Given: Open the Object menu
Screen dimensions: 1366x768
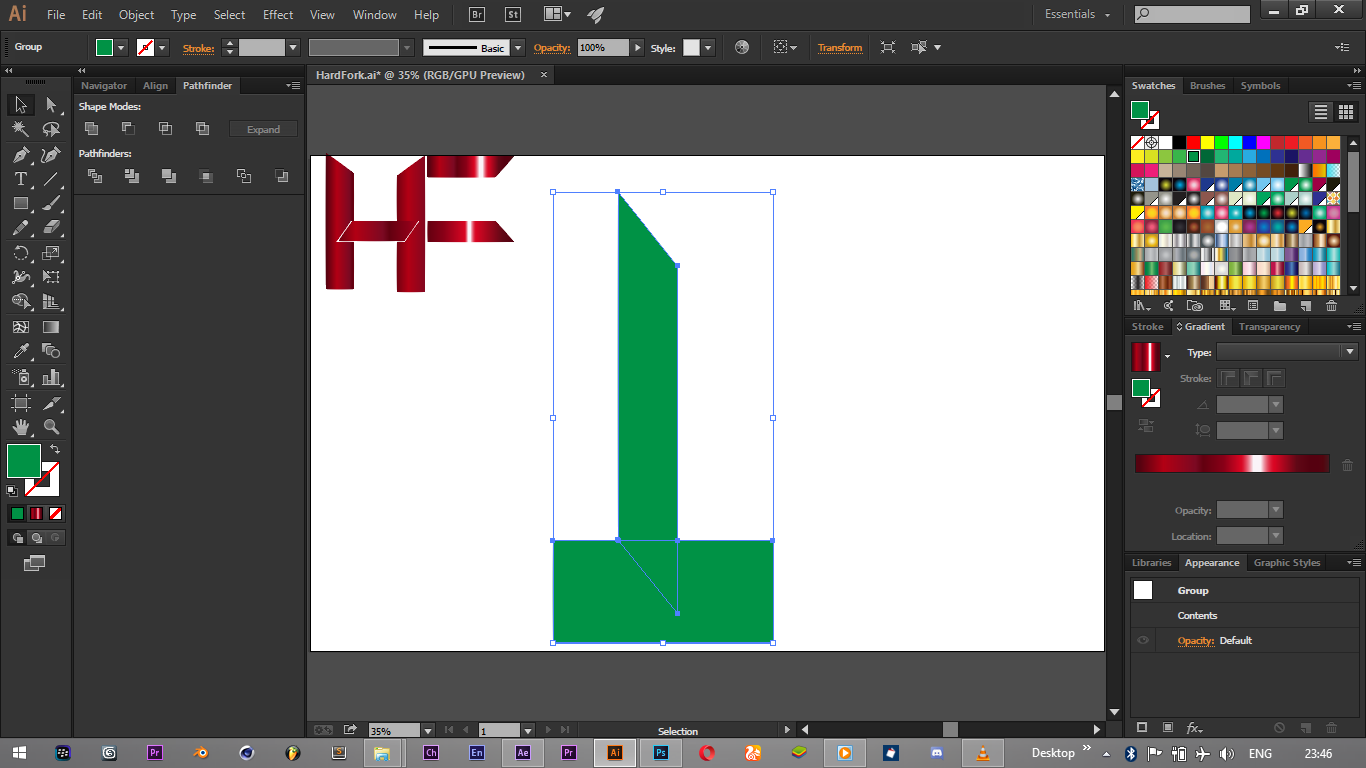Looking at the screenshot, I should click(137, 15).
